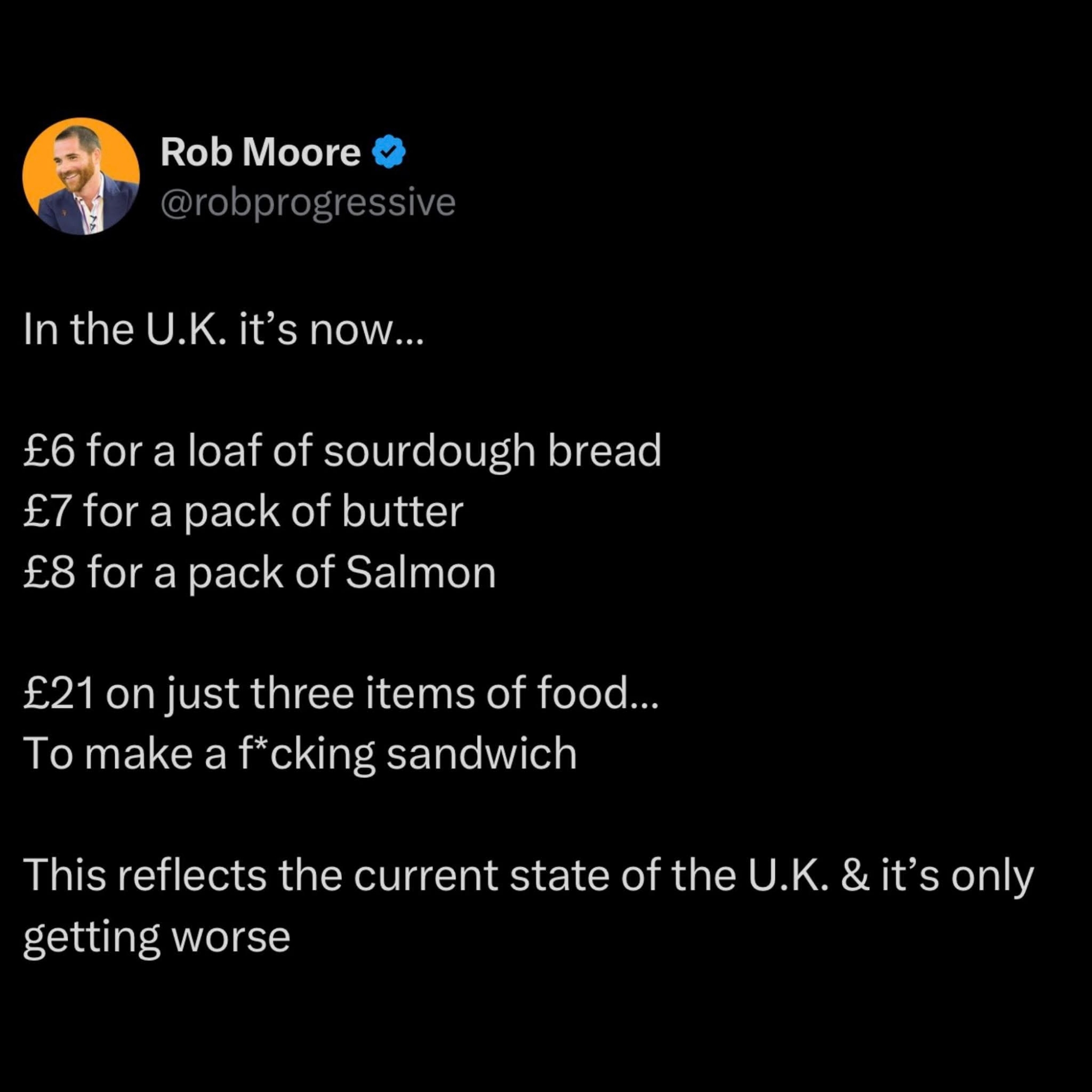Select the "£8" price text
1092x1092 pixels.
[x=49, y=573]
